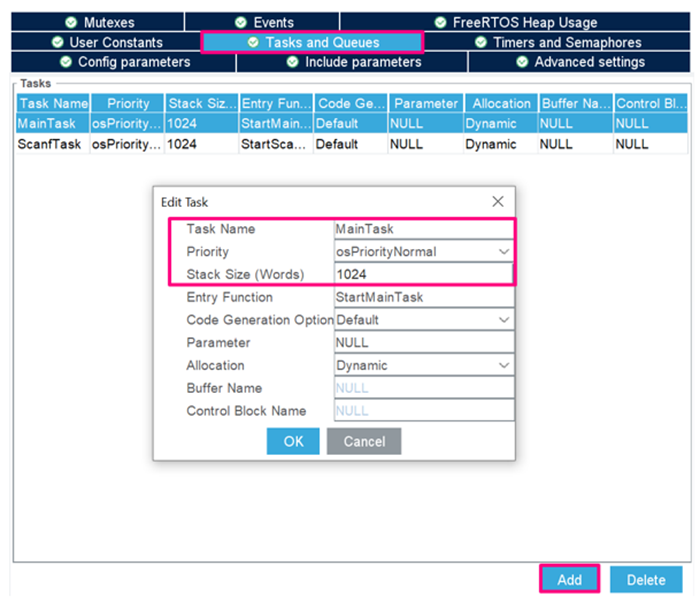Switch to Timers and Semaphores tab

click(556, 42)
